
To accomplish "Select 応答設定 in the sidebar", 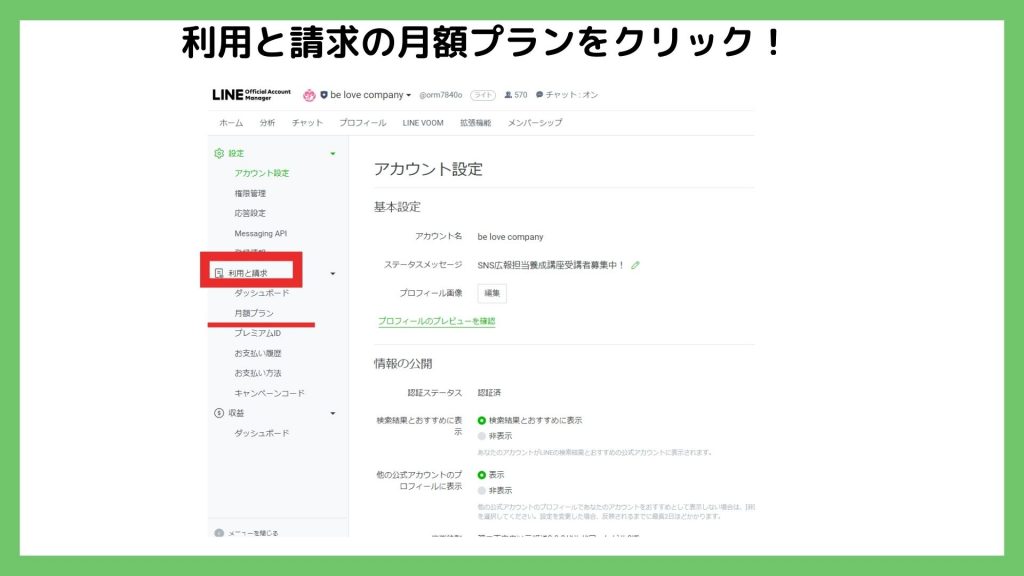I will [250, 214].
